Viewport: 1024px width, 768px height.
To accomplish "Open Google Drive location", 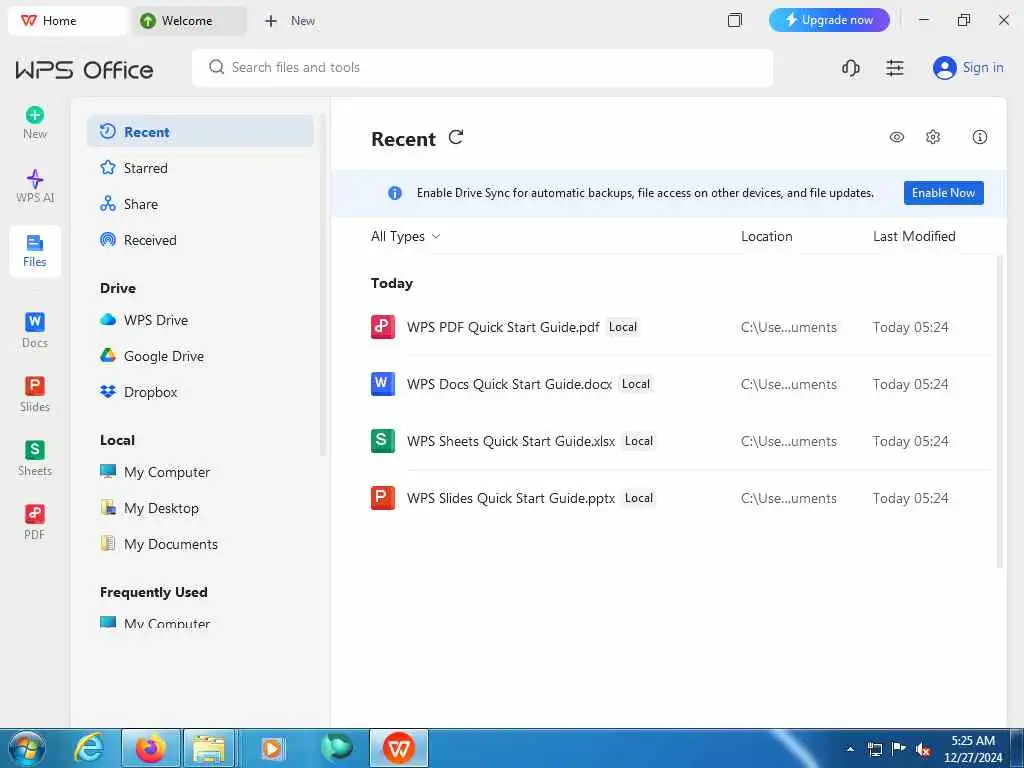I will 200,356.
